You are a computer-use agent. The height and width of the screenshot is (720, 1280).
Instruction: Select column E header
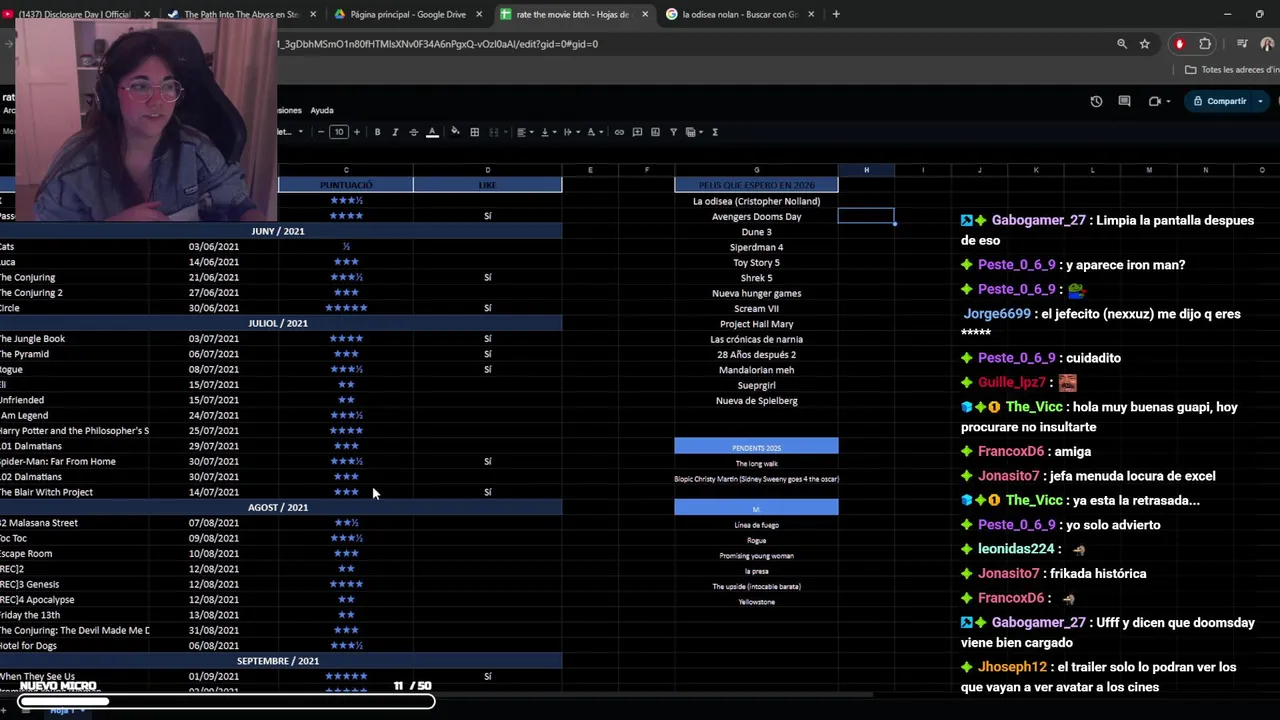[590, 170]
